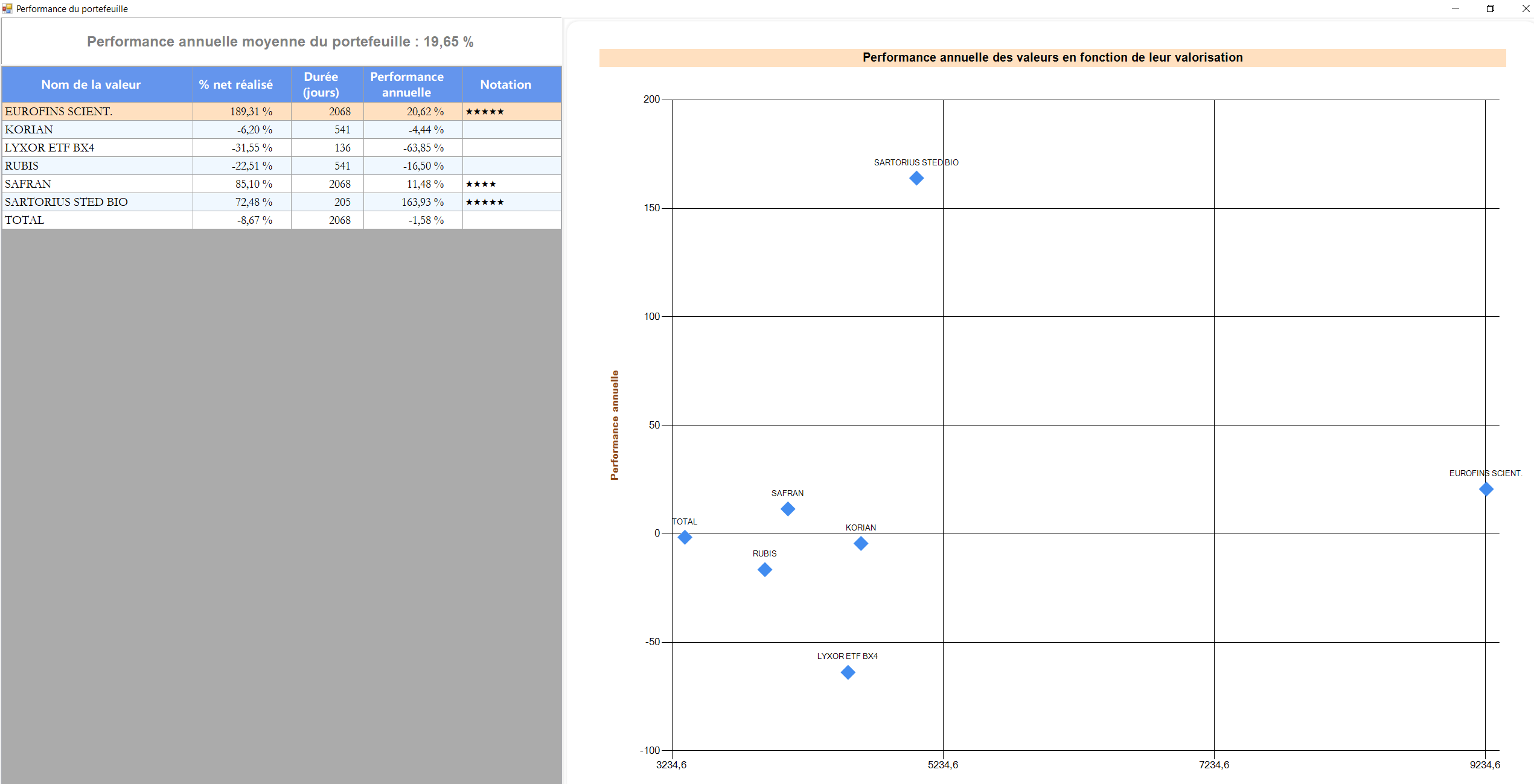1534x784 pixels.
Task: Click the app icon in the title bar
Action: (7, 8)
